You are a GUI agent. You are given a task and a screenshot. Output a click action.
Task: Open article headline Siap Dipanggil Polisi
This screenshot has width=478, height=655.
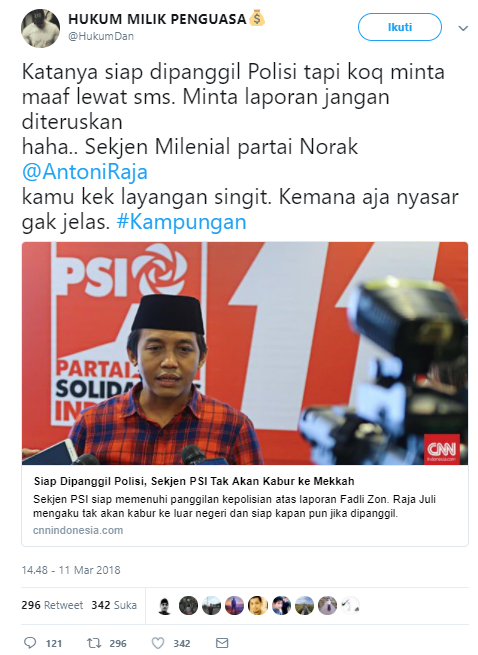[x=194, y=481]
